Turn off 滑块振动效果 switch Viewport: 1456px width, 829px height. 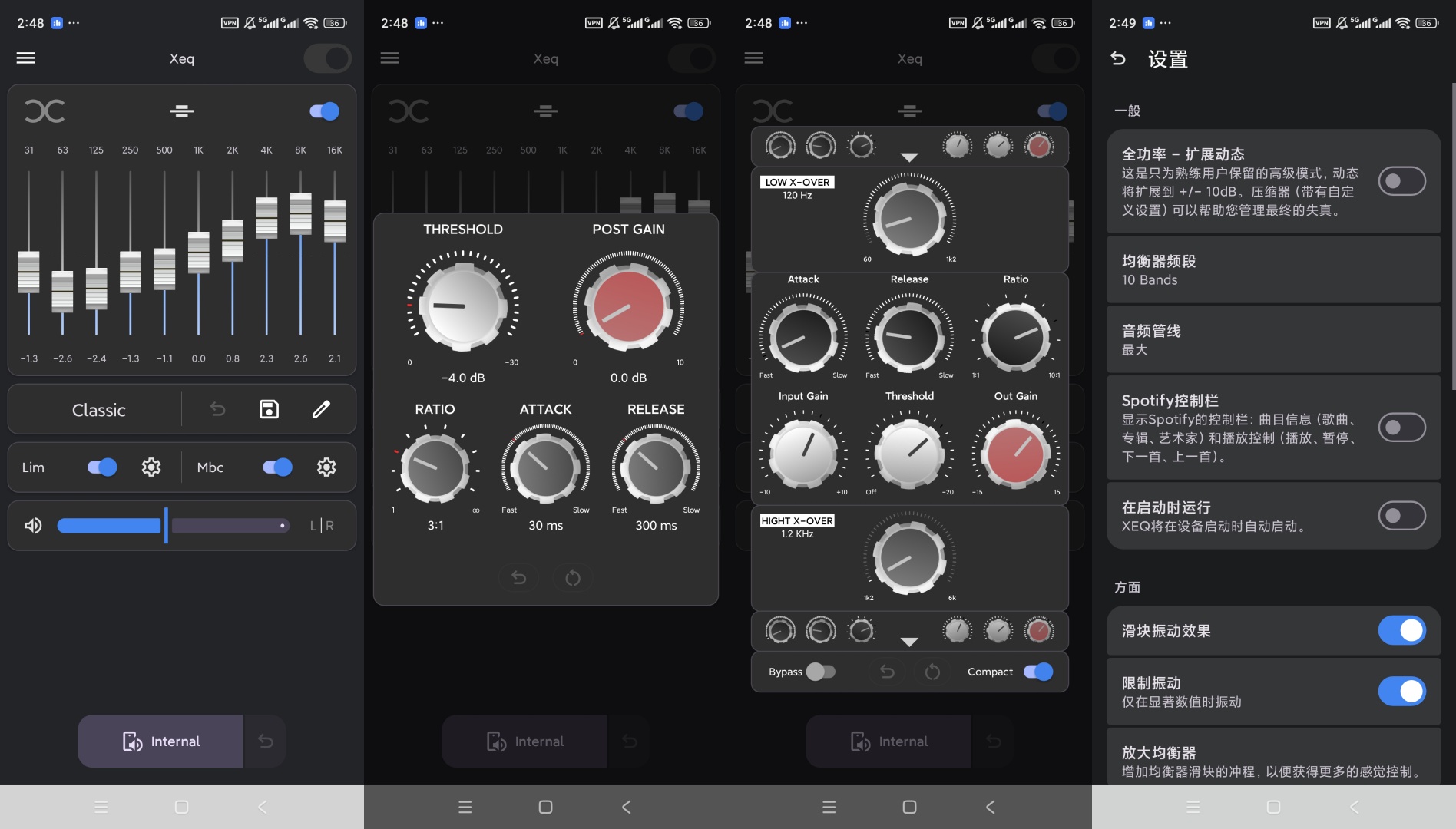(x=1402, y=631)
